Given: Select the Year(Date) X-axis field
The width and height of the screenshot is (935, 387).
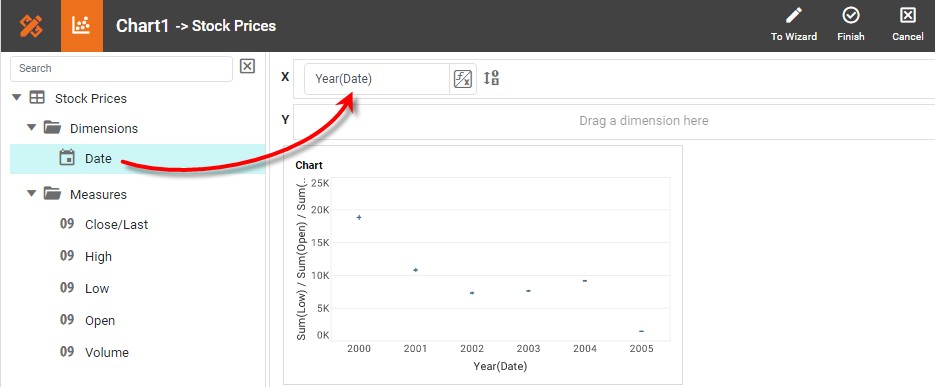Looking at the screenshot, I should click(x=377, y=79).
